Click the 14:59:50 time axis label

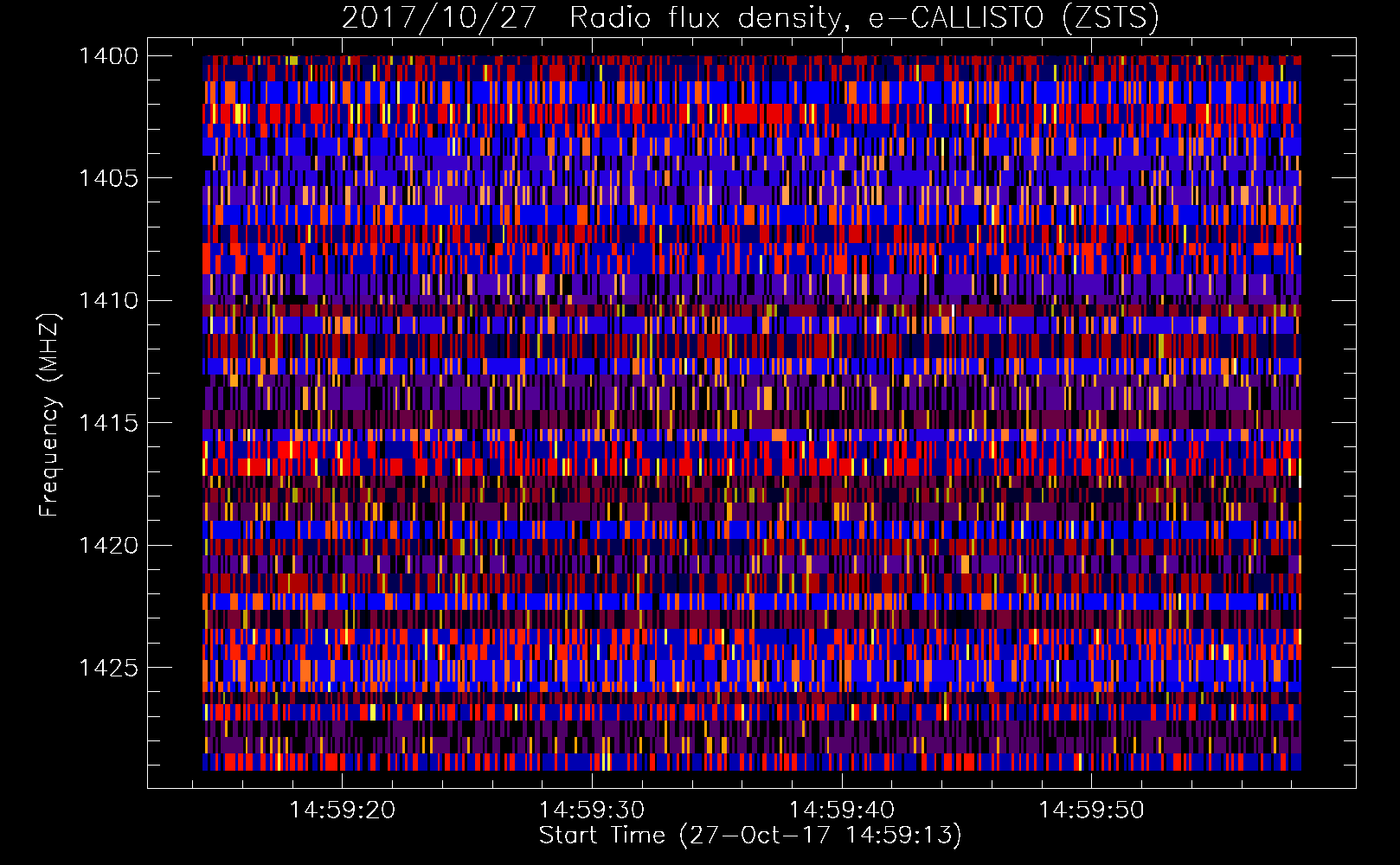point(1091,811)
